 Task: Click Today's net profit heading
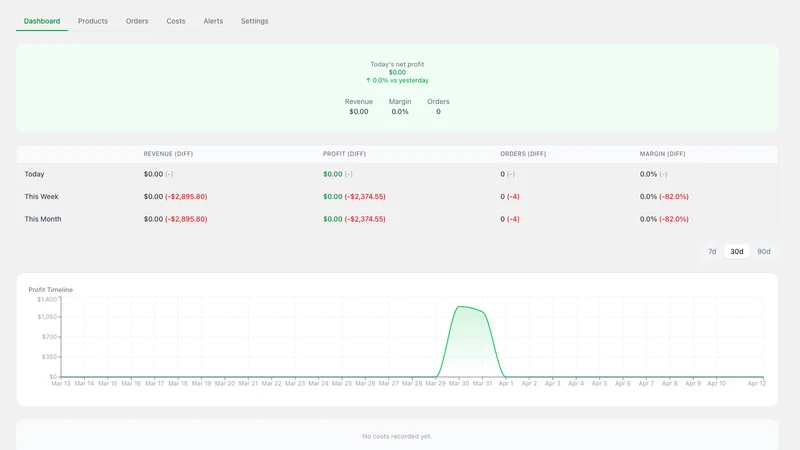(x=397, y=64)
